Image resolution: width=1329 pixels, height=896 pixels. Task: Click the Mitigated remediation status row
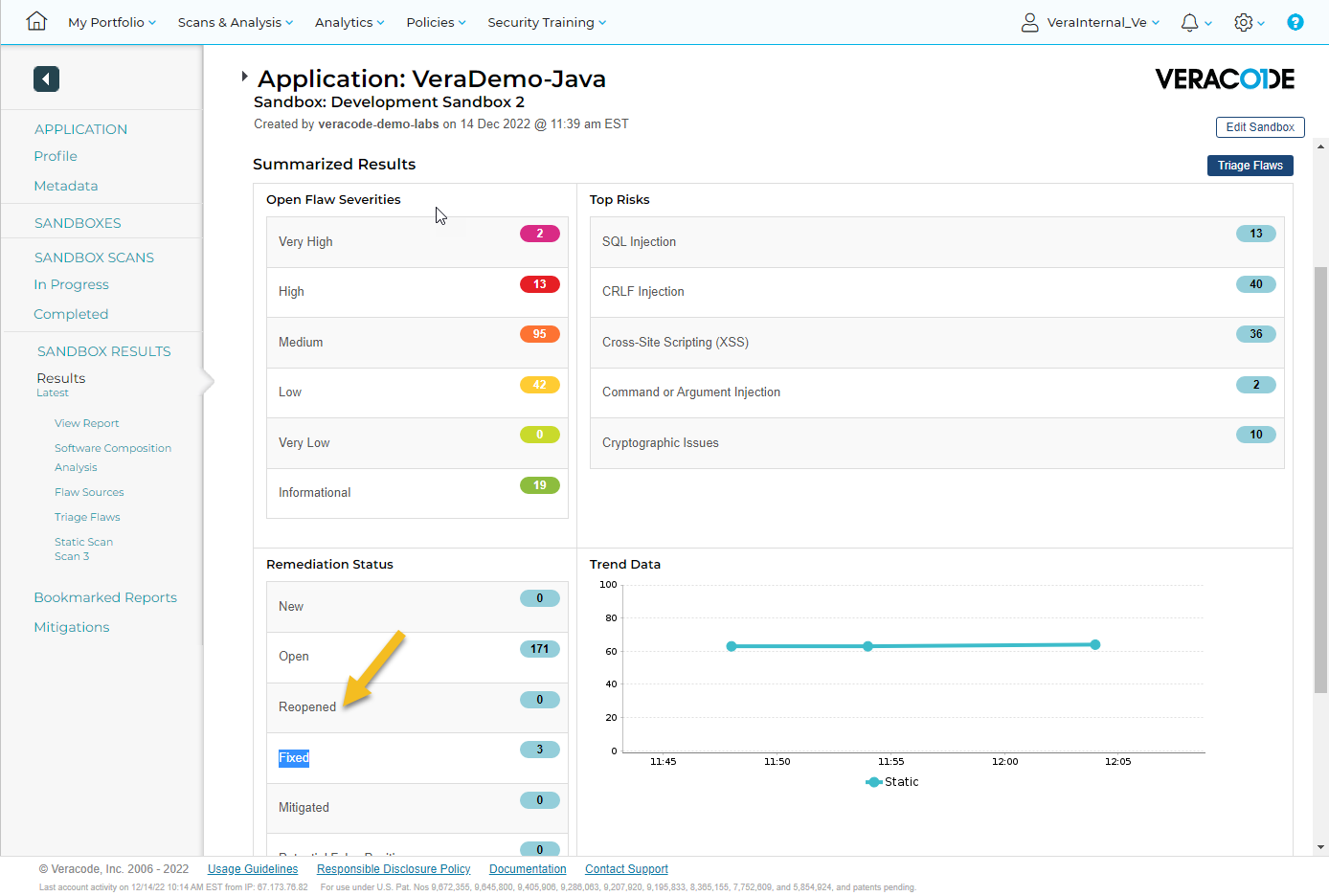[x=417, y=808]
